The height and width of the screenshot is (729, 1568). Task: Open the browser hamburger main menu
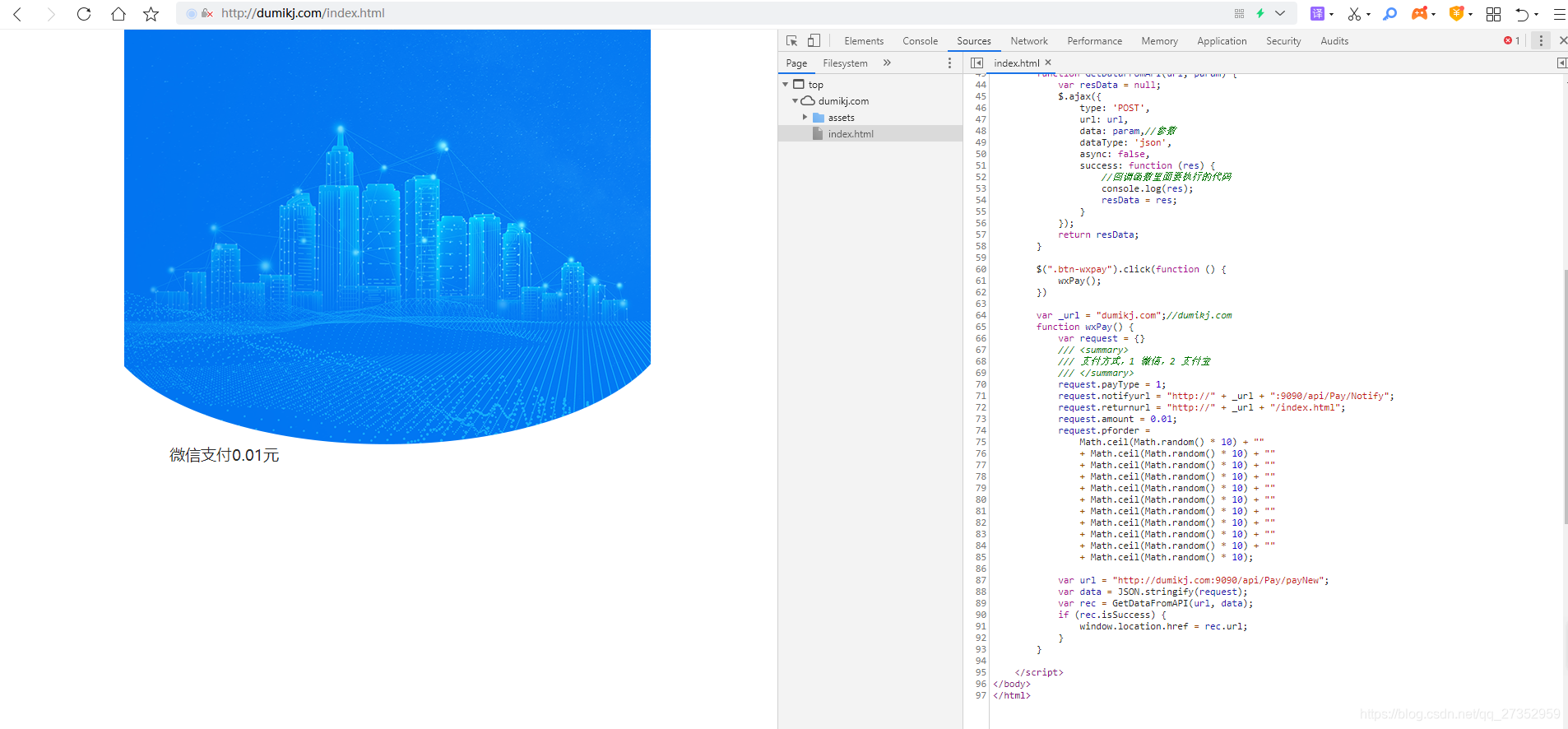[1559, 14]
